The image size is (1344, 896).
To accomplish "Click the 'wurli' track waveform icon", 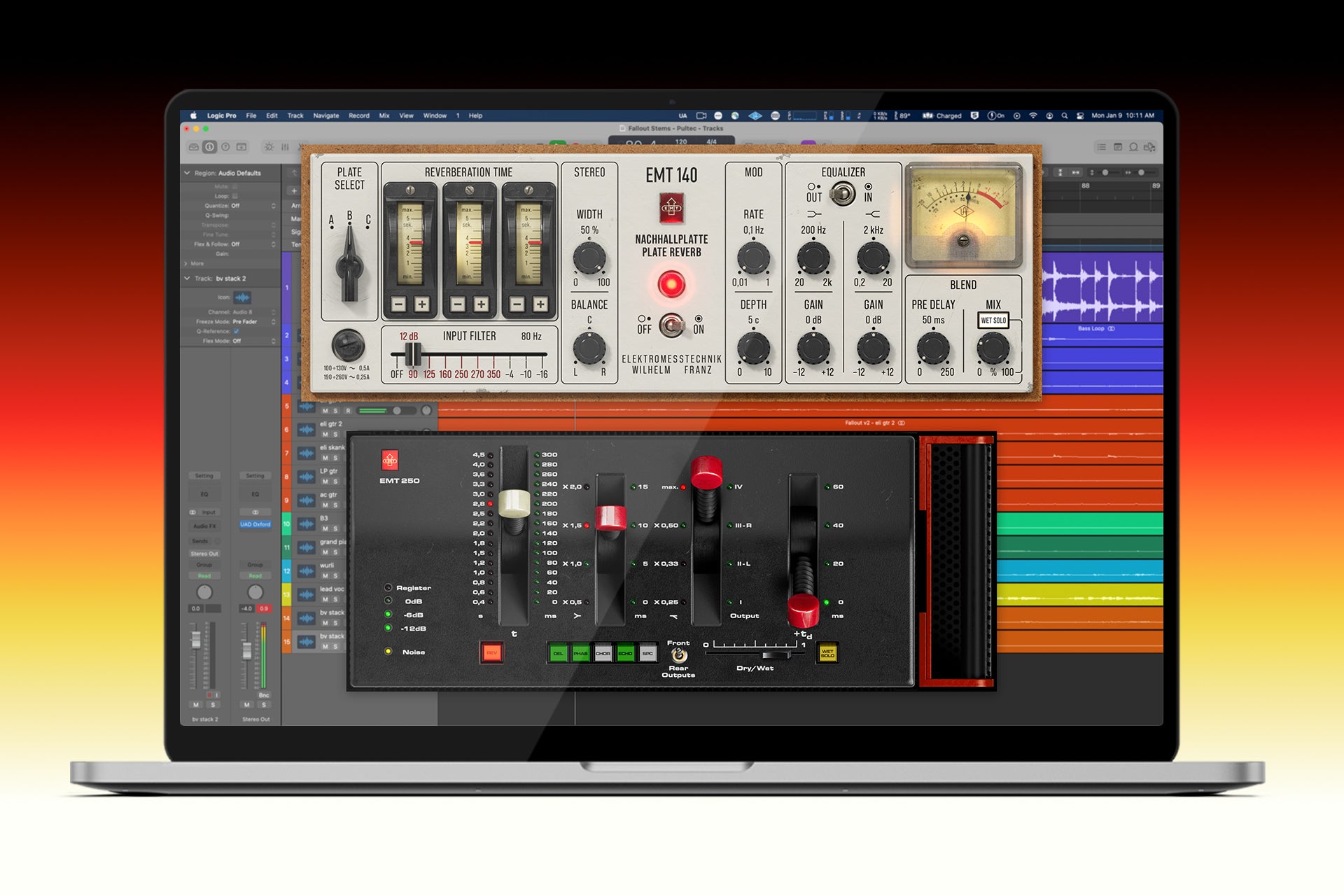I will click(x=306, y=570).
